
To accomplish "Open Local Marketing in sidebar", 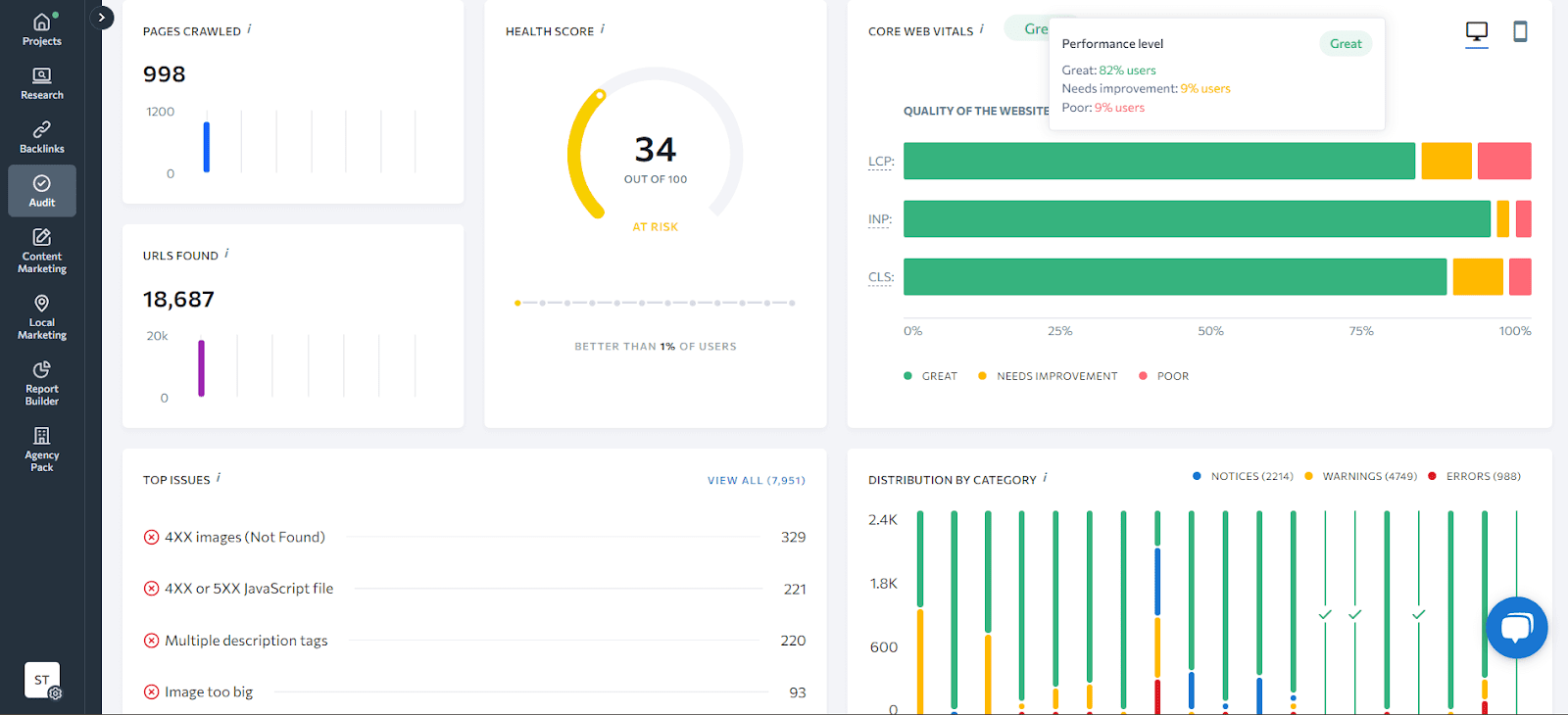I will (42, 317).
